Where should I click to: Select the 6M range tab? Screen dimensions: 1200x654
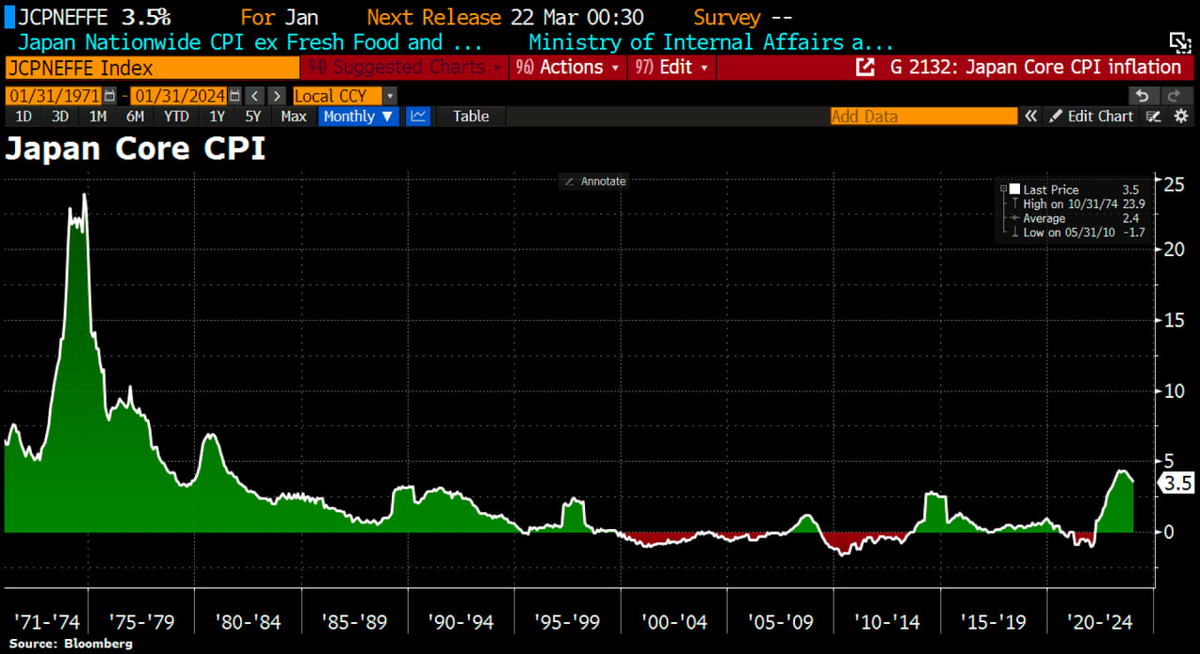(x=135, y=116)
